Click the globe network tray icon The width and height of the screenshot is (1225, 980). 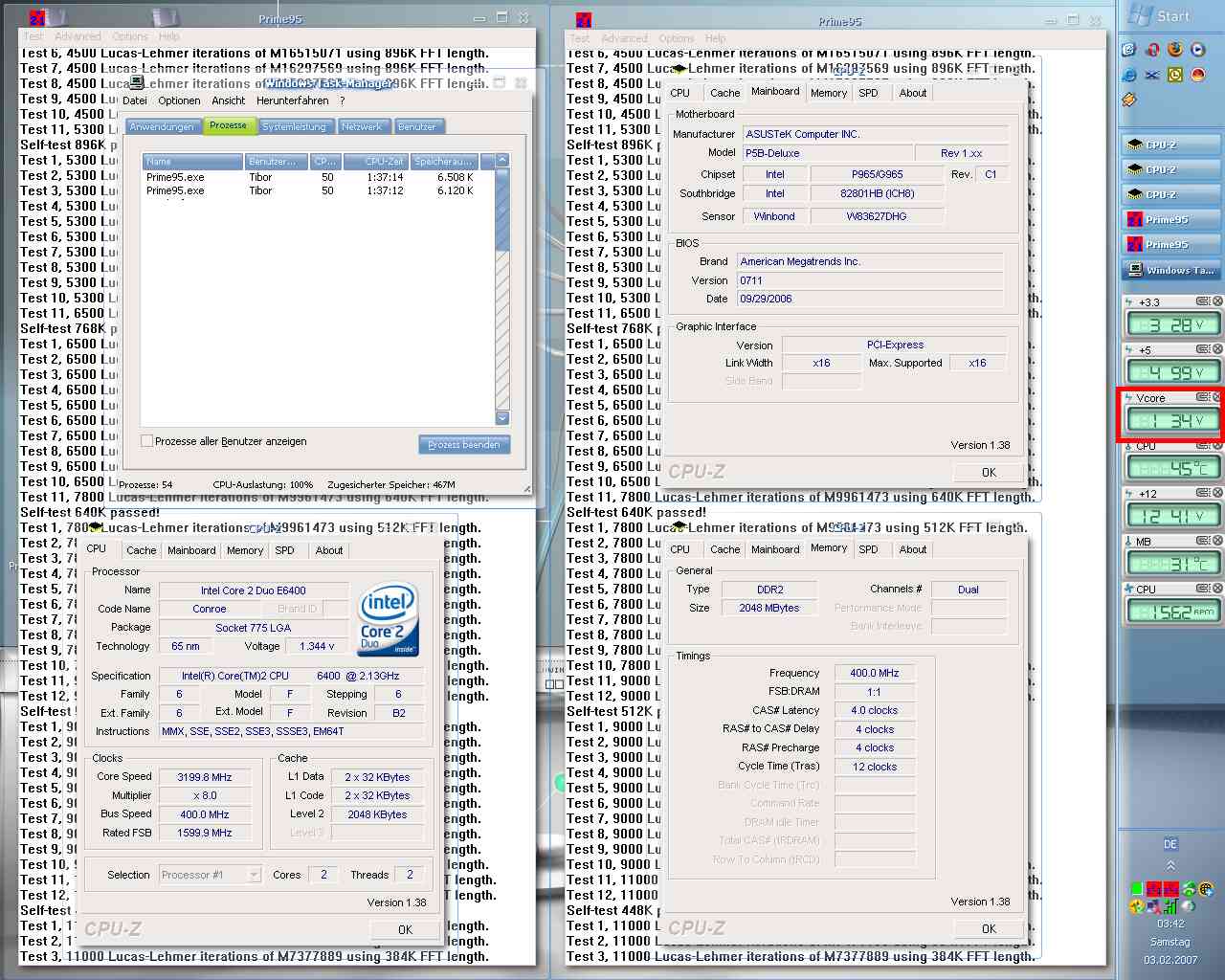point(1207,888)
